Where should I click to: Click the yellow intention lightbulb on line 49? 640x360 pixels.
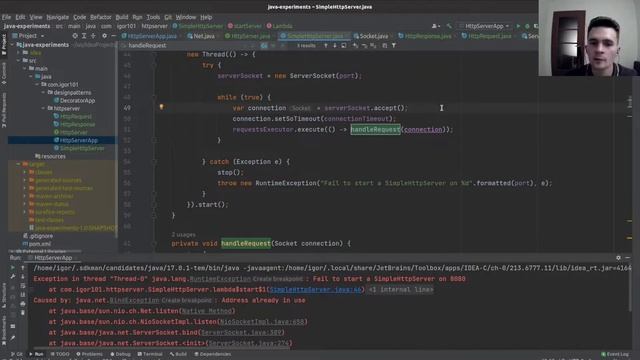[x=162, y=107]
